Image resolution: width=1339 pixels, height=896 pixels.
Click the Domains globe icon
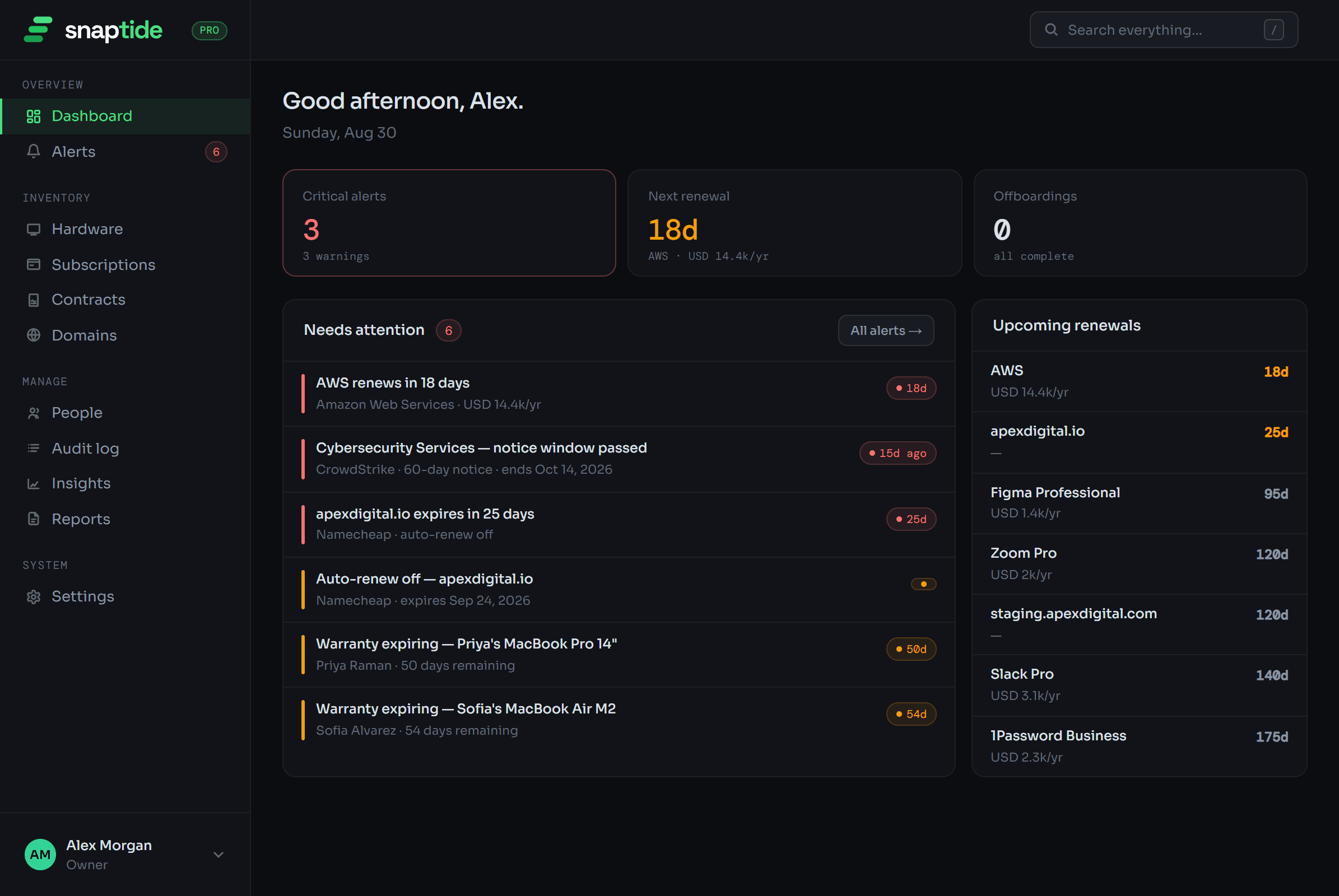pos(34,335)
